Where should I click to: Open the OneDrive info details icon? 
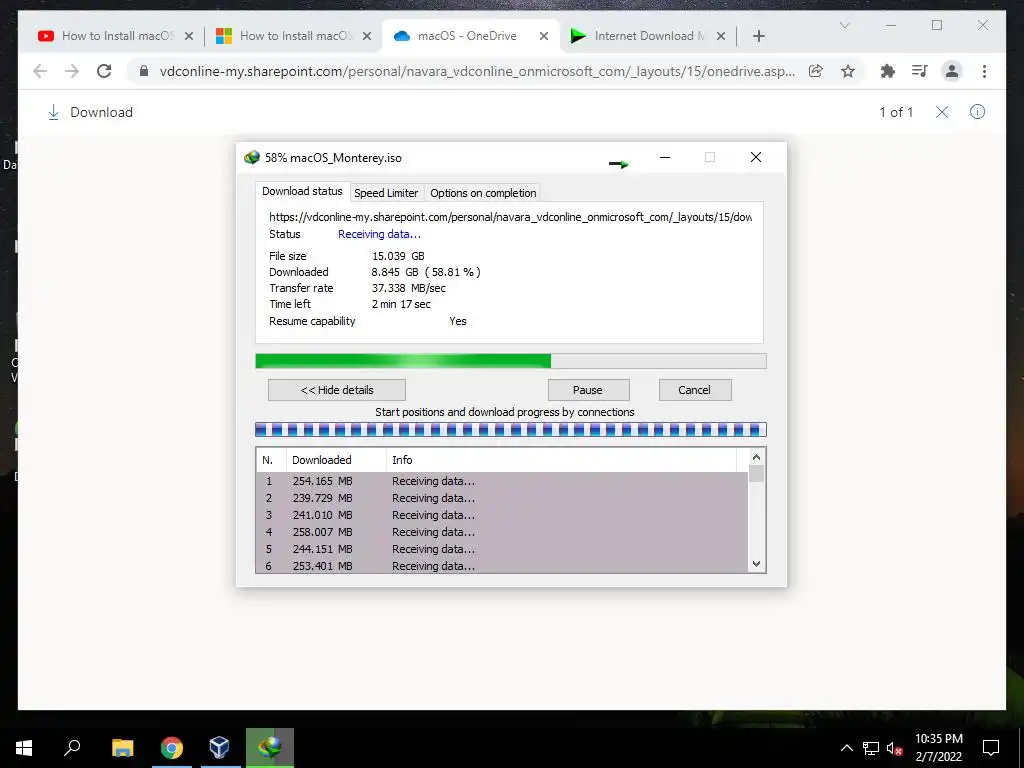(977, 112)
